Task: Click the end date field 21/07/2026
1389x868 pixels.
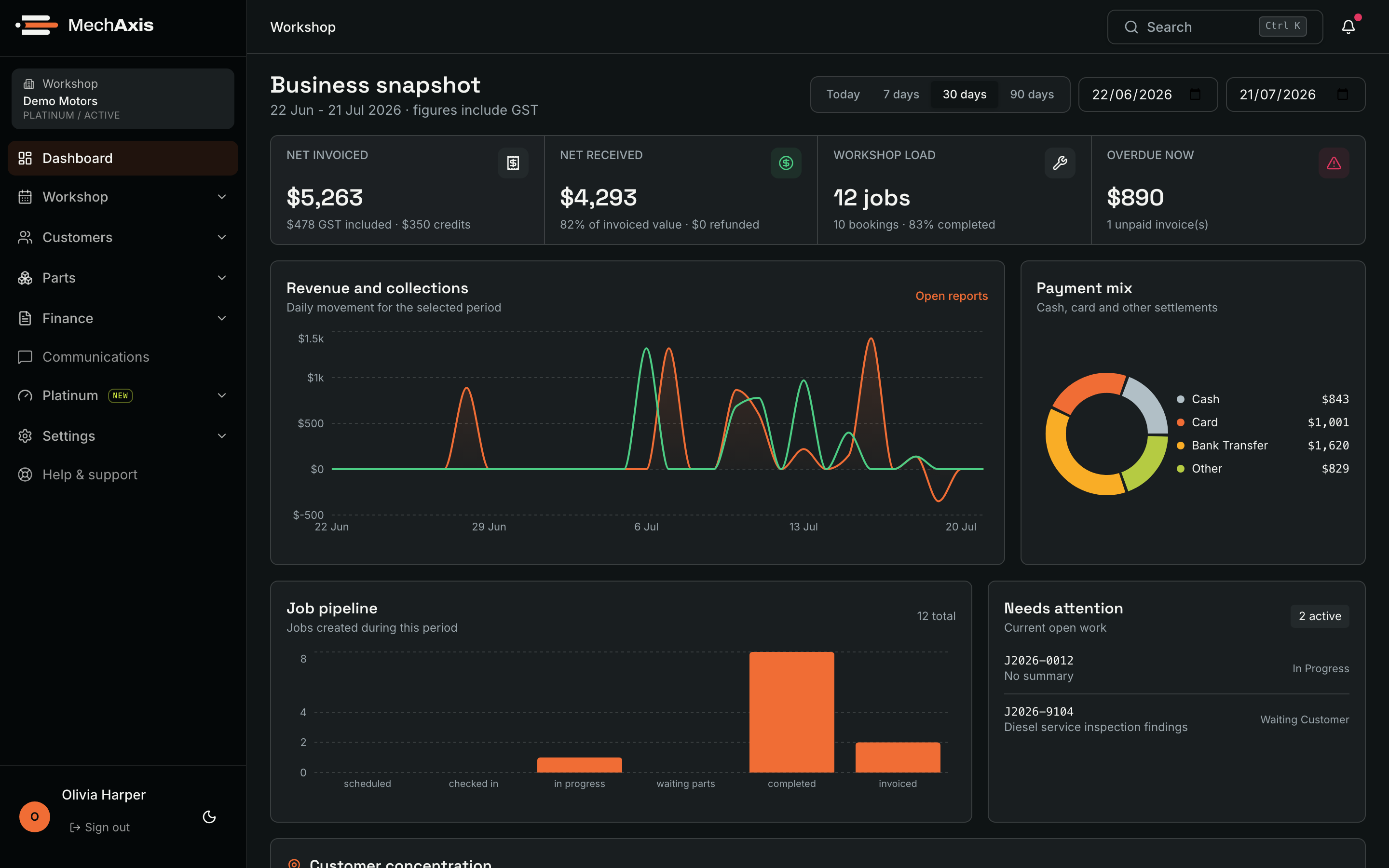Action: tap(1295, 94)
